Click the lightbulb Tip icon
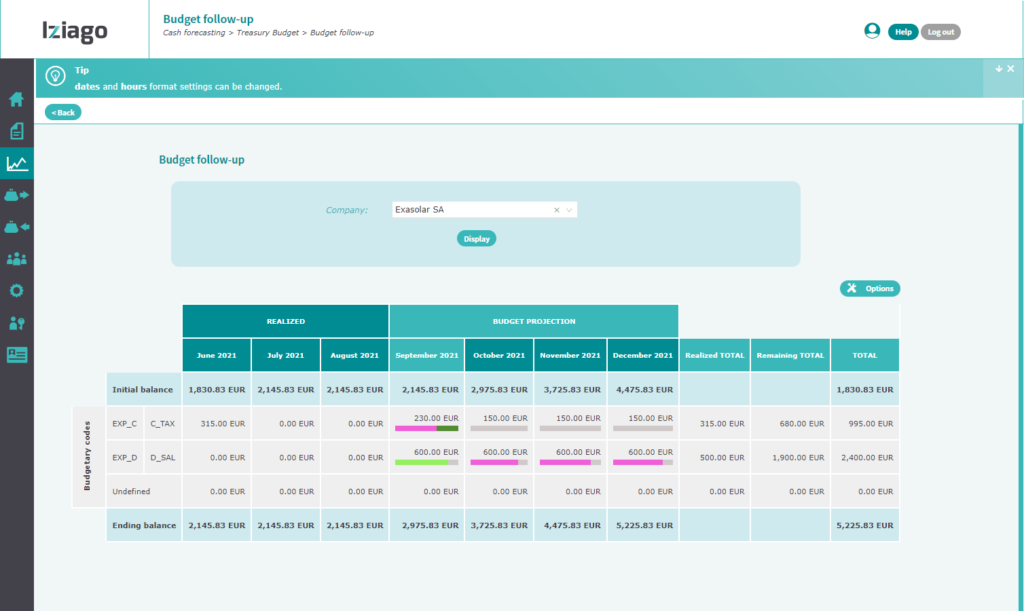This screenshot has width=1024, height=611. click(x=56, y=77)
